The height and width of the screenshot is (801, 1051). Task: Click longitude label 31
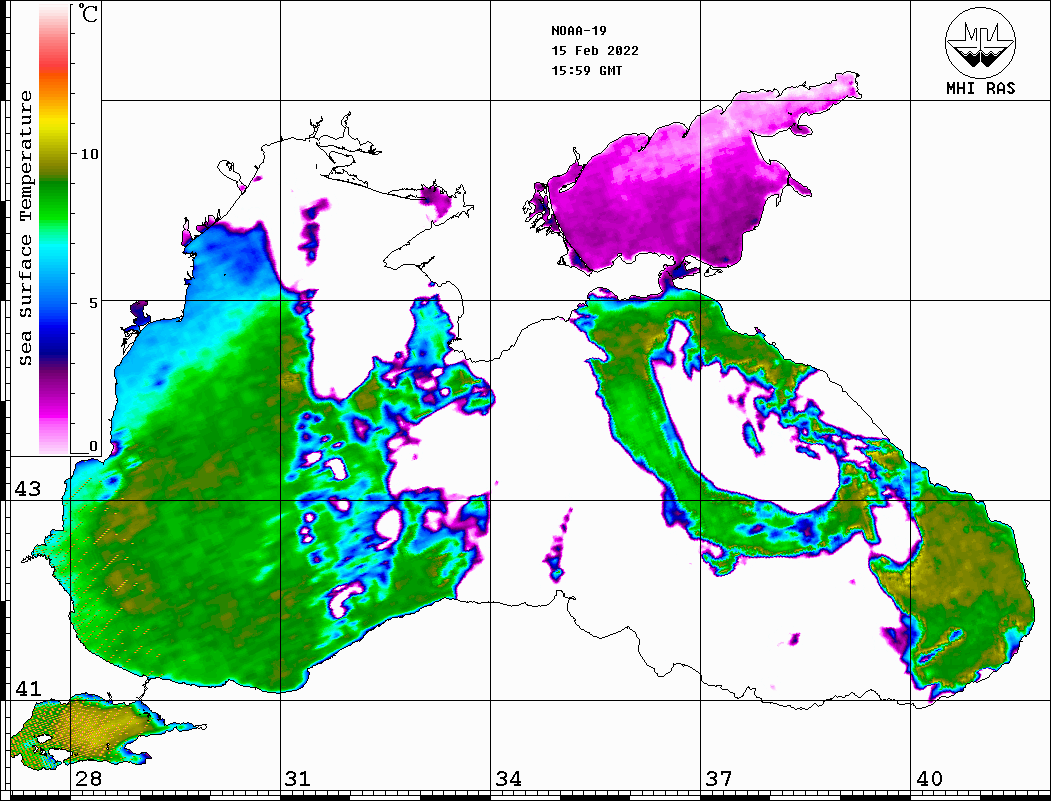click(x=298, y=779)
